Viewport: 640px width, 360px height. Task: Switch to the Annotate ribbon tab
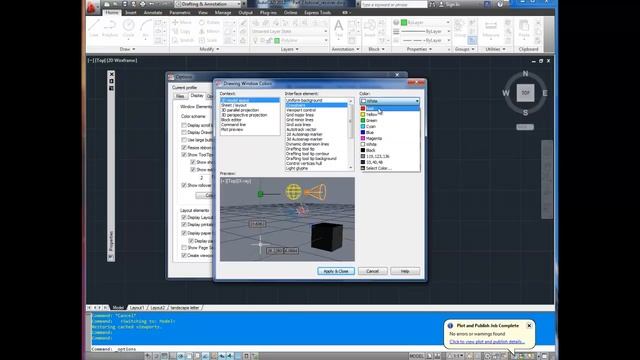(x=153, y=13)
